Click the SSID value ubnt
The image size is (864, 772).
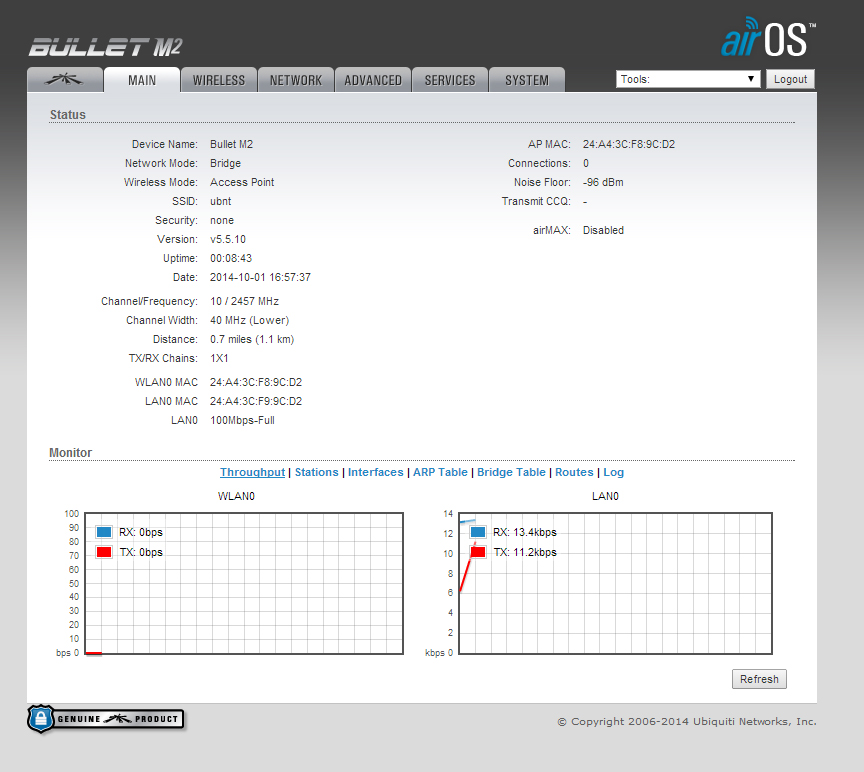[x=220, y=201]
